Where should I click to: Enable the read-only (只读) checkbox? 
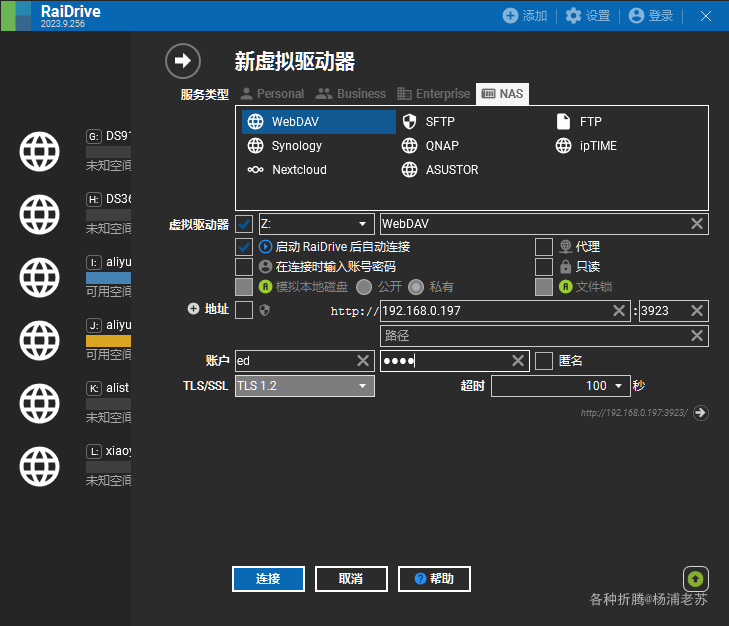[544, 267]
